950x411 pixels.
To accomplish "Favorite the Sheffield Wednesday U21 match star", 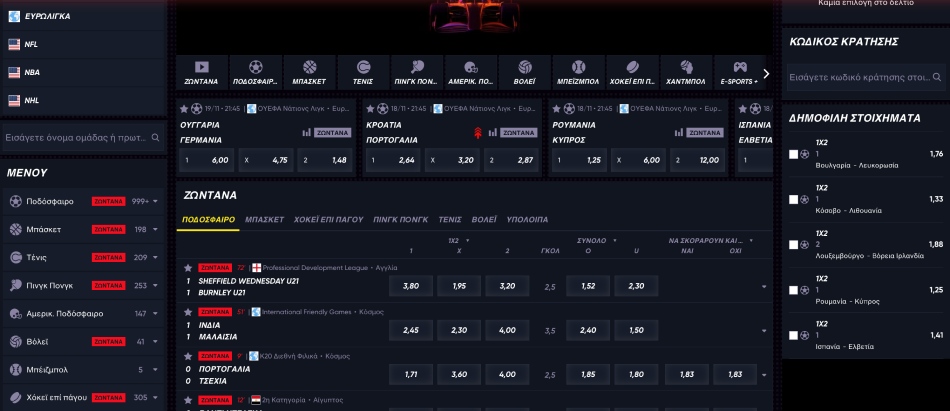I will pos(188,267).
